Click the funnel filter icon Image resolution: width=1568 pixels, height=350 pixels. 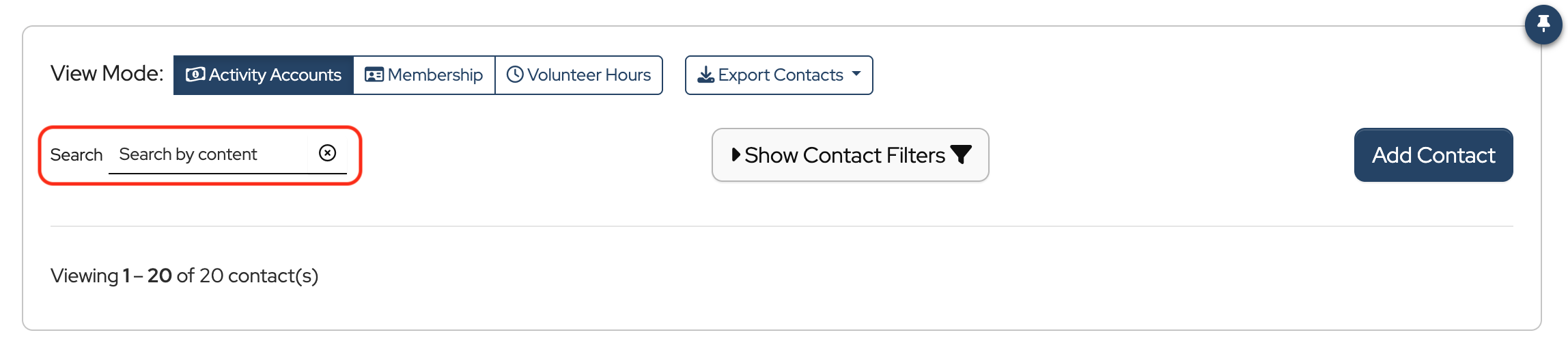point(961,155)
